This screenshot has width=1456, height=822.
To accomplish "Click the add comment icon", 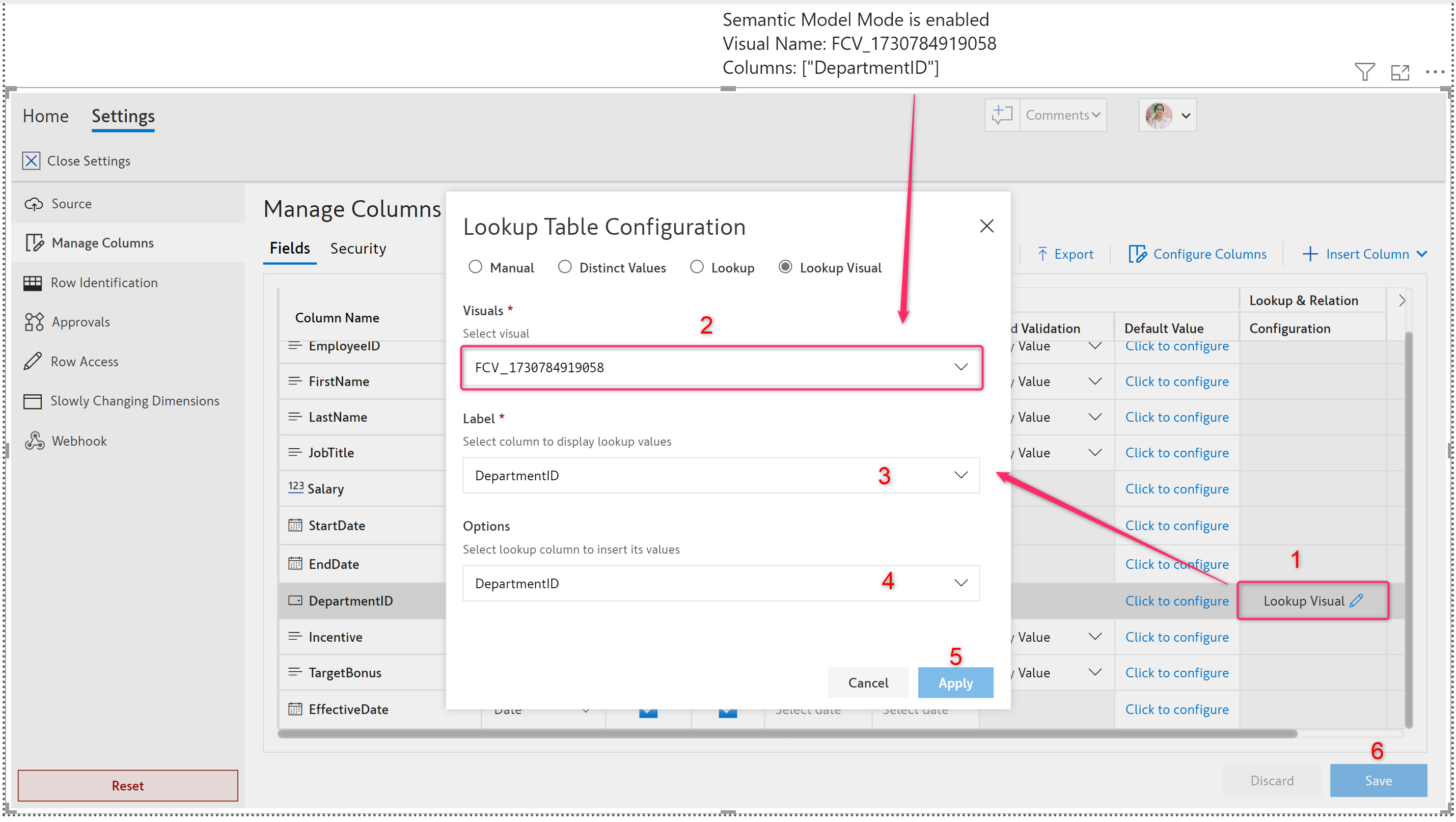I will [x=1002, y=115].
